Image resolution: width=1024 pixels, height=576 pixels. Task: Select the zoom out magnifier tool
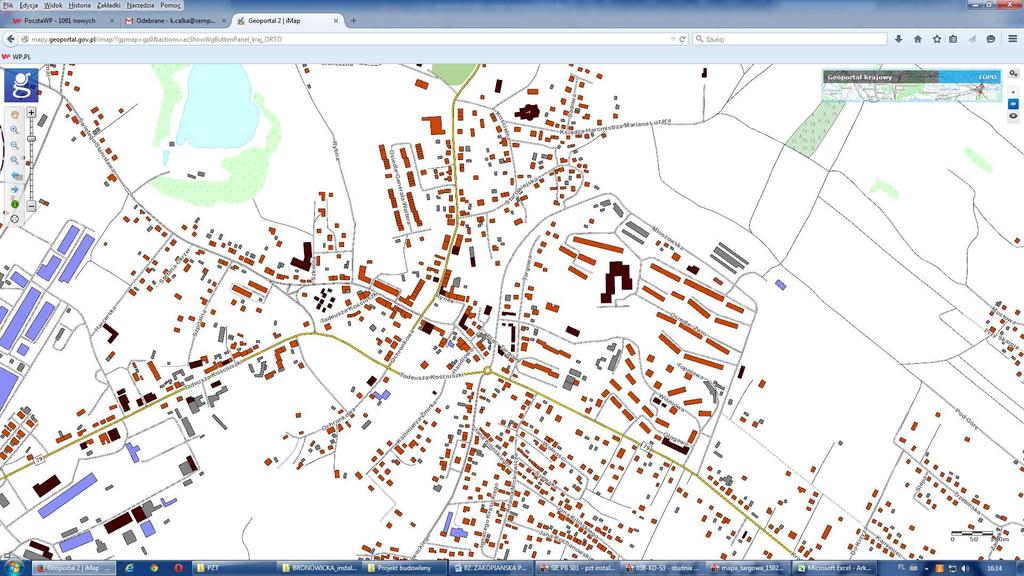click(14, 145)
